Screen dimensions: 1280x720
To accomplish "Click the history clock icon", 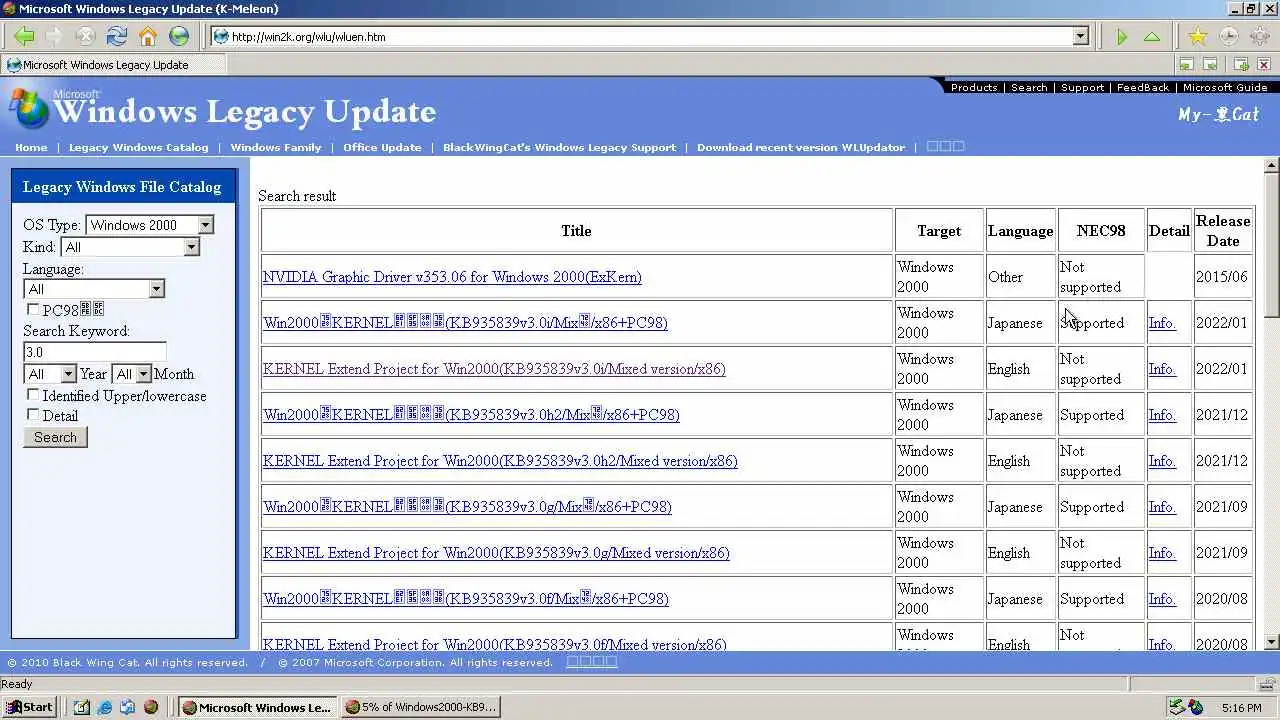I will 1228,37.
